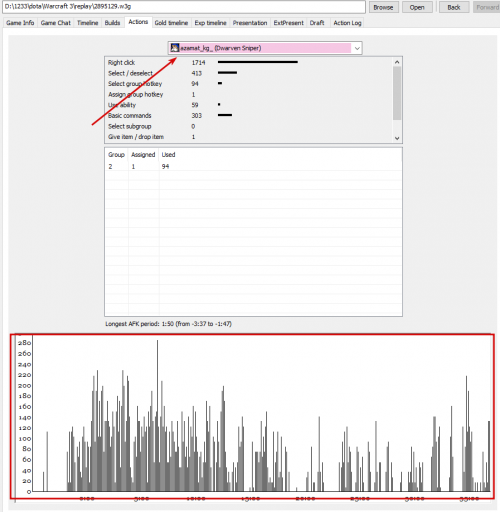
Task: Click the Longest AFK period text
Action: coord(168,324)
